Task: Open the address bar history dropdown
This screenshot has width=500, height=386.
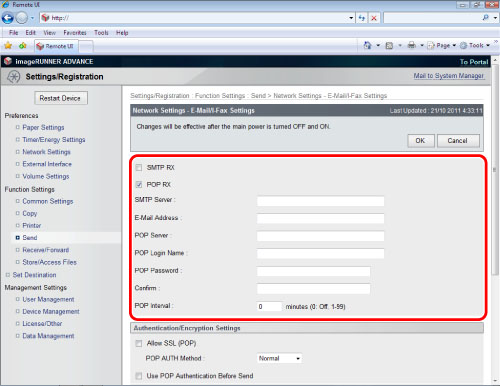Action: tap(351, 18)
